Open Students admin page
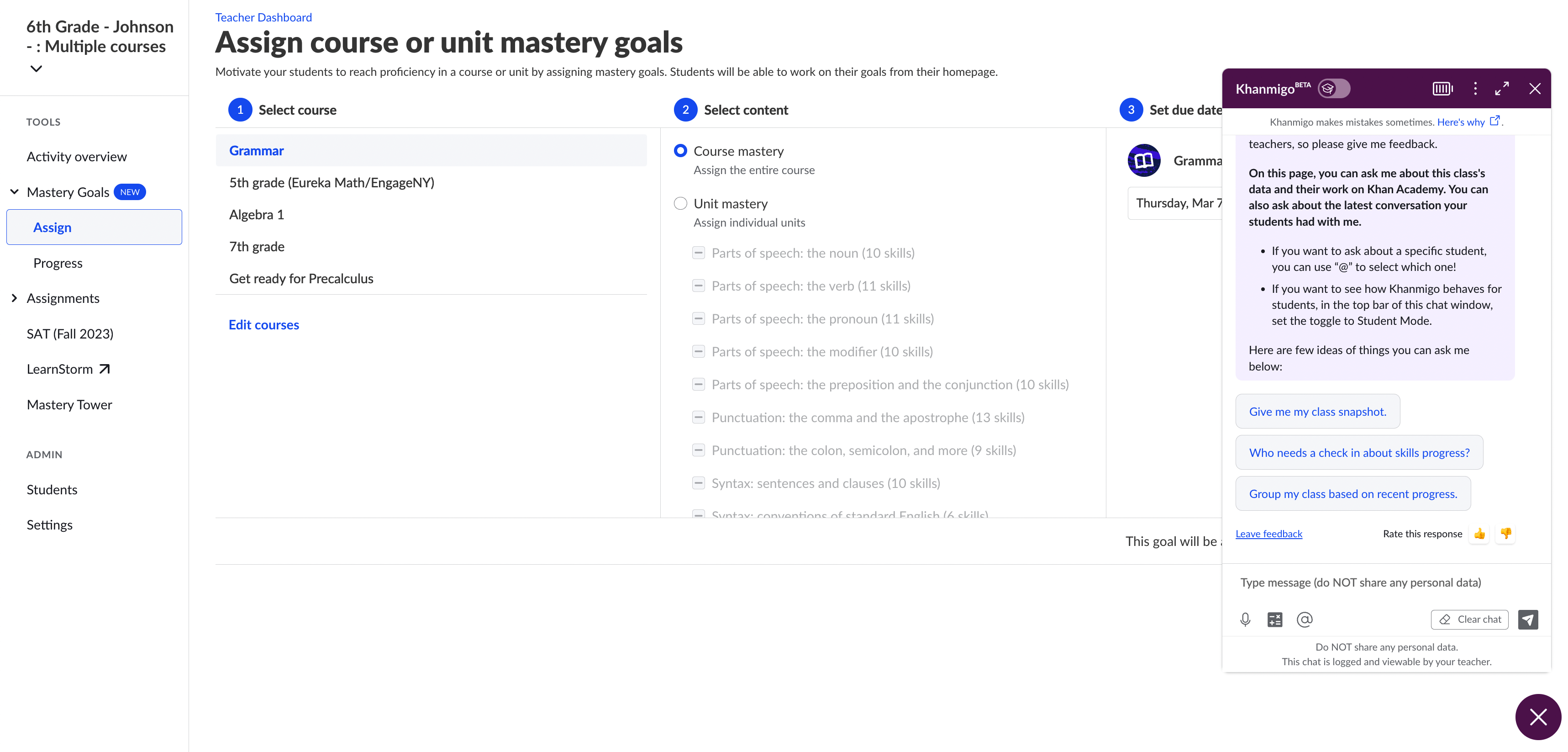The image size is (1568, 752). coord(52,489)
